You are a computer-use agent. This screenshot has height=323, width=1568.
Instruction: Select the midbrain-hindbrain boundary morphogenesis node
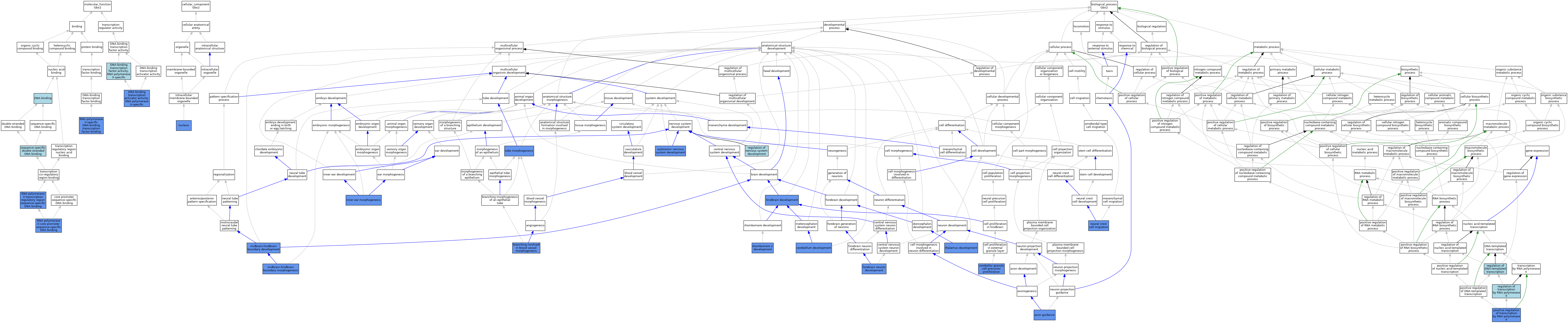pos(281,269)
